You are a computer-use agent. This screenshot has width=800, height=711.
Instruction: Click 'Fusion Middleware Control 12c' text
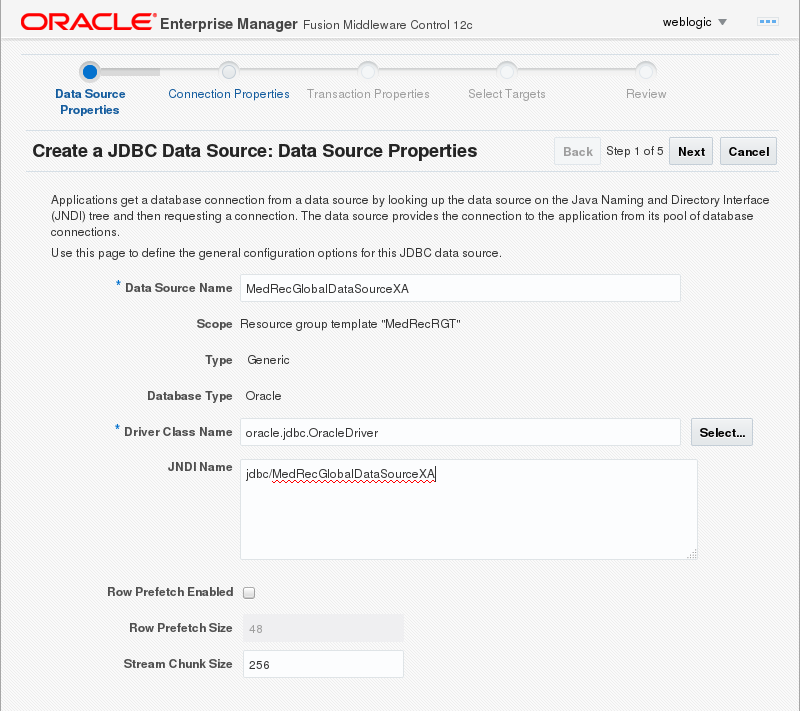388,25
